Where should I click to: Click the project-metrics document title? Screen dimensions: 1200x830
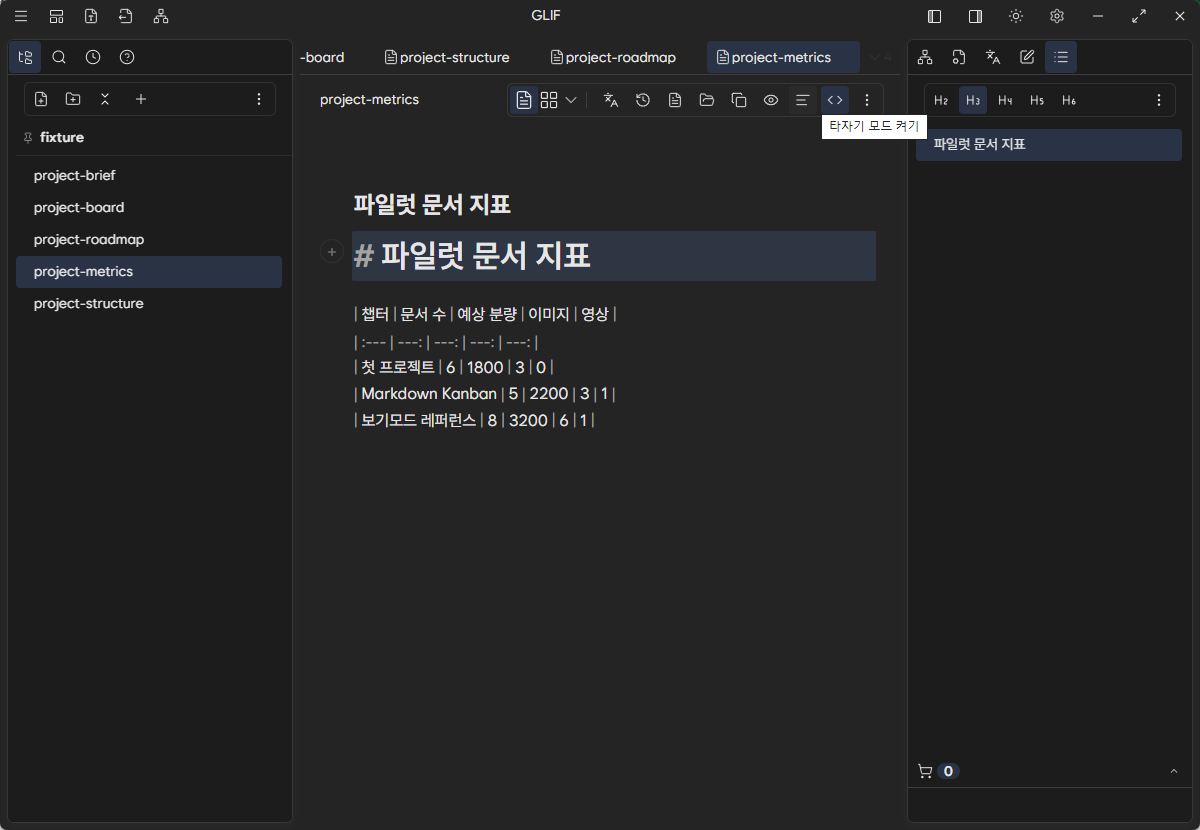pyautogui.click(x=369, y=99)
